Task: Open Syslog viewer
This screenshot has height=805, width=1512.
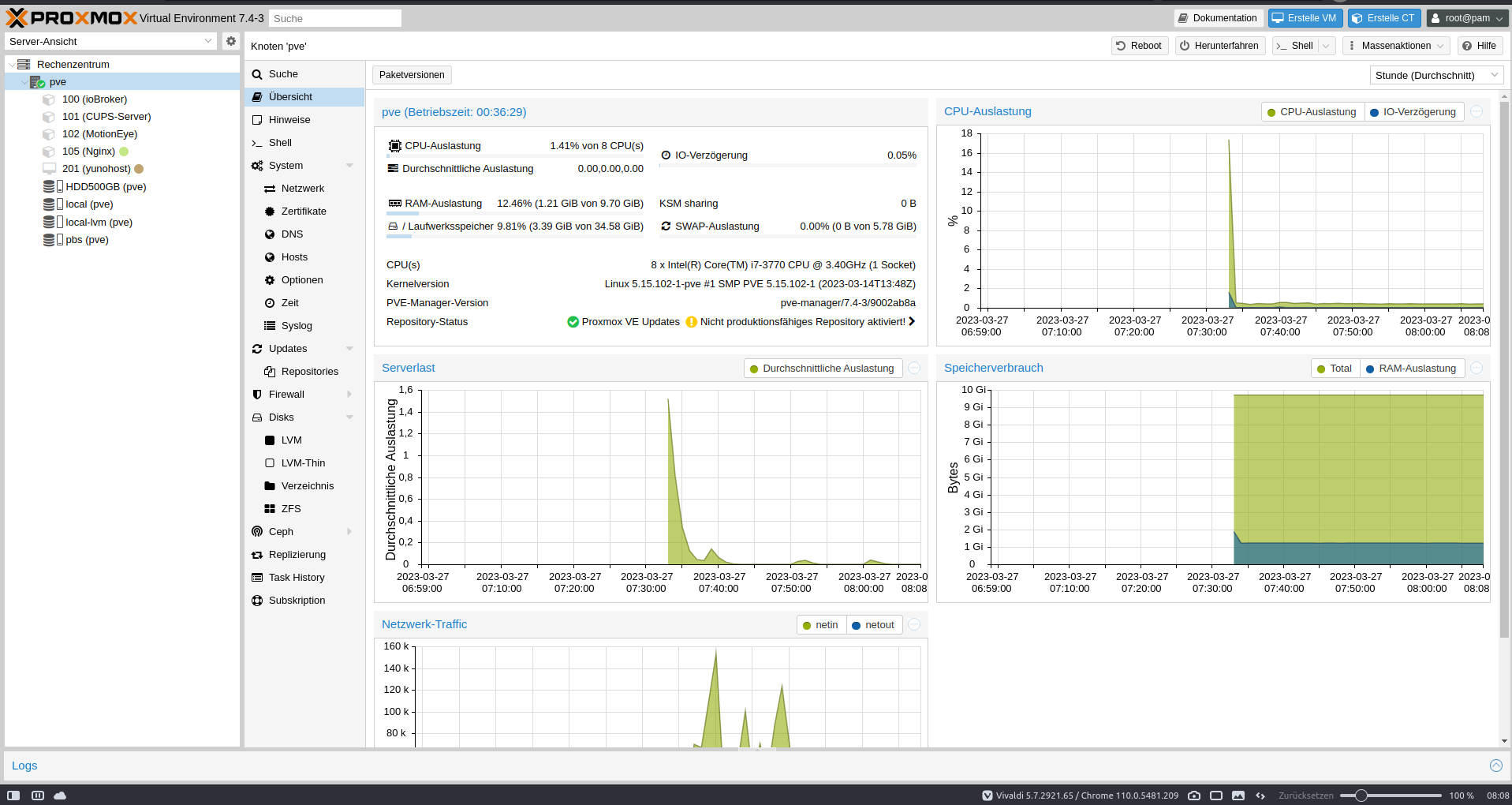Action: 304,326
